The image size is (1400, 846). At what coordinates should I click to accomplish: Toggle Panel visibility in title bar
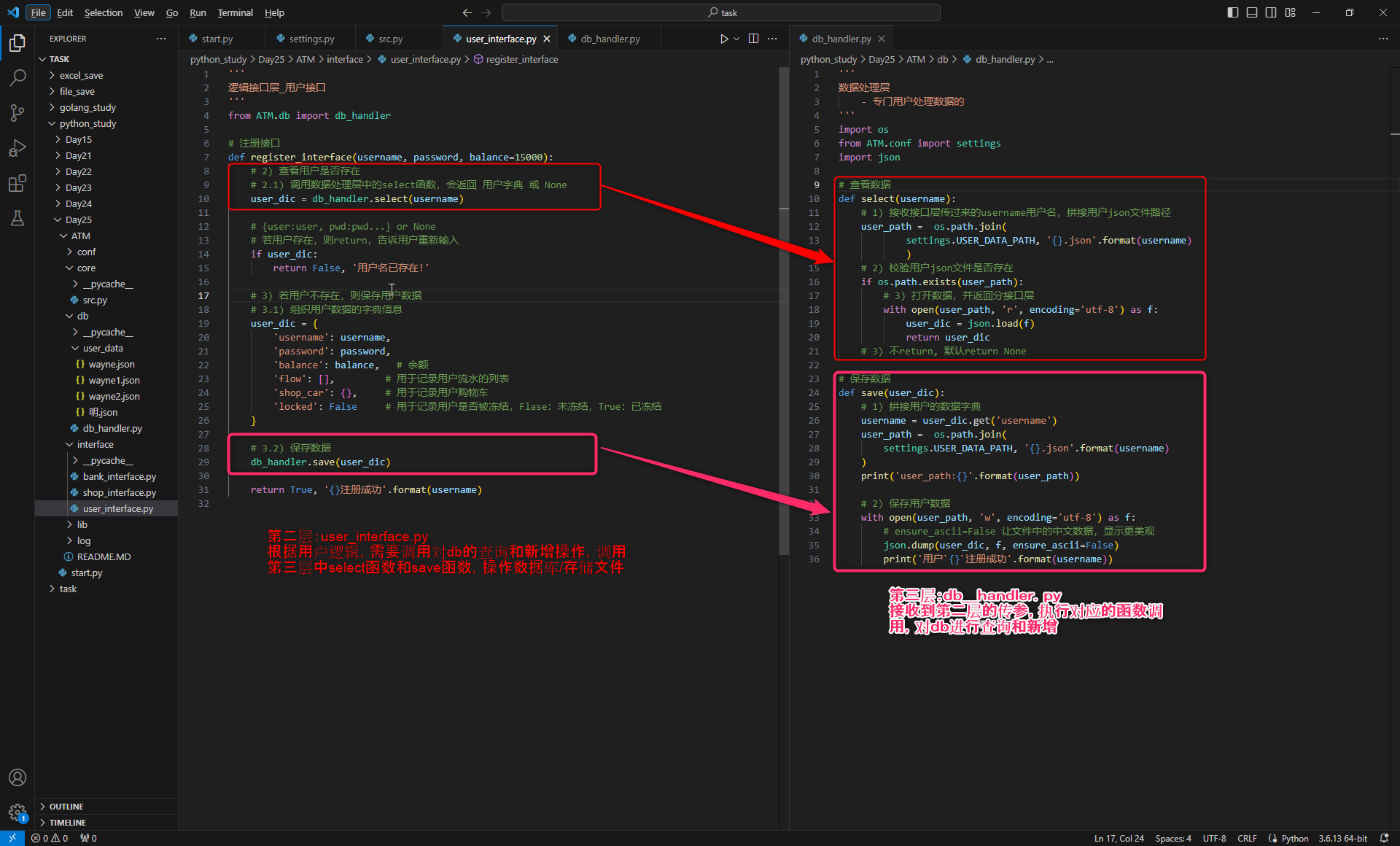tap(1252, 12)
